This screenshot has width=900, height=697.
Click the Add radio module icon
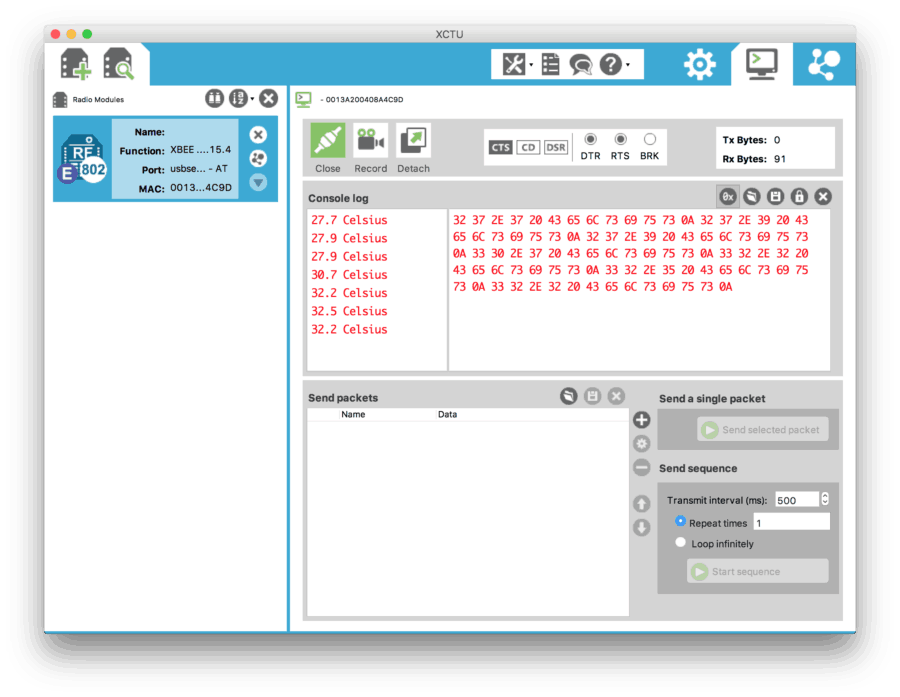click(x=76, y=65)
